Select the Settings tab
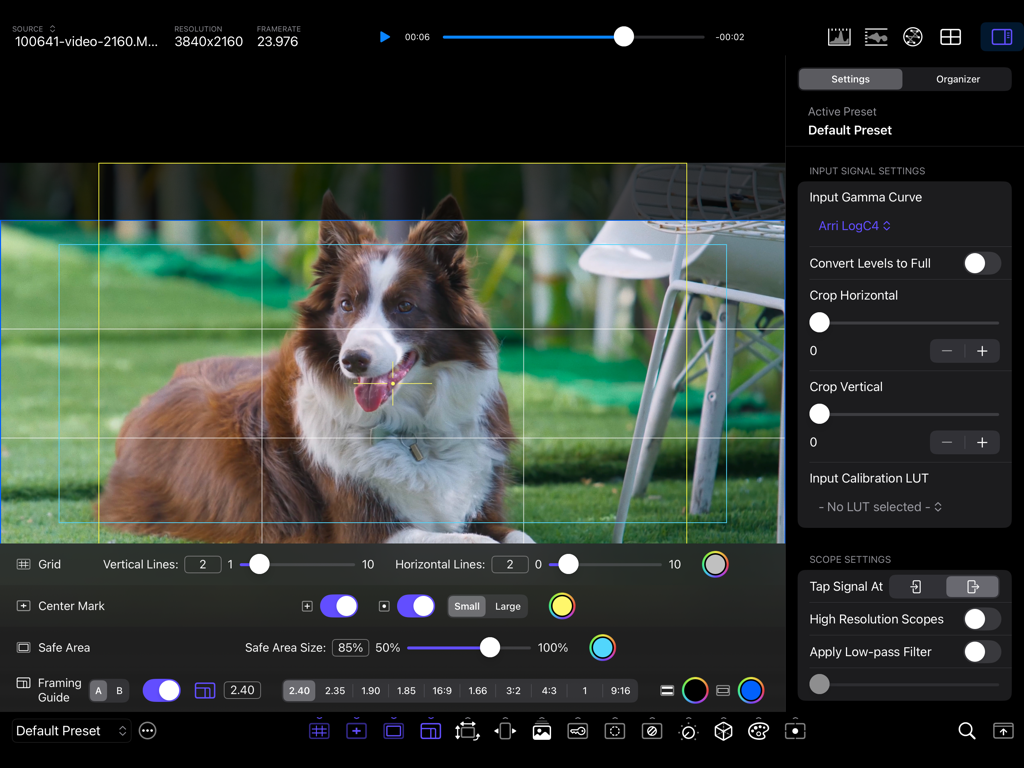The image size is (1024, 768). pos(850,78)
